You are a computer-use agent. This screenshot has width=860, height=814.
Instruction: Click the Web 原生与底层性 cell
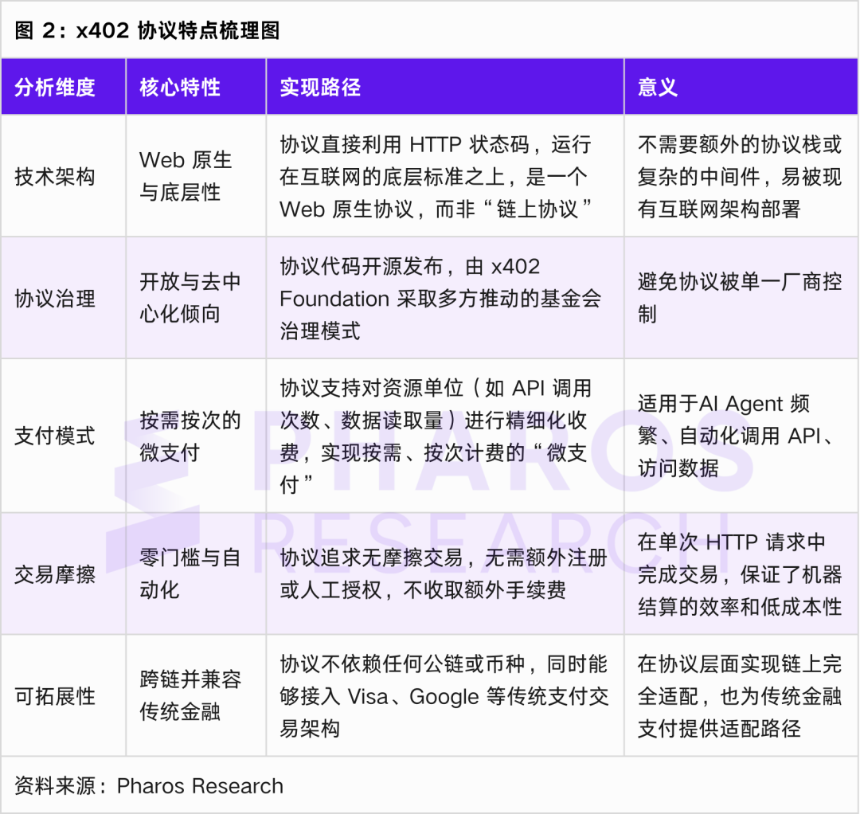[x=186, y=176]
